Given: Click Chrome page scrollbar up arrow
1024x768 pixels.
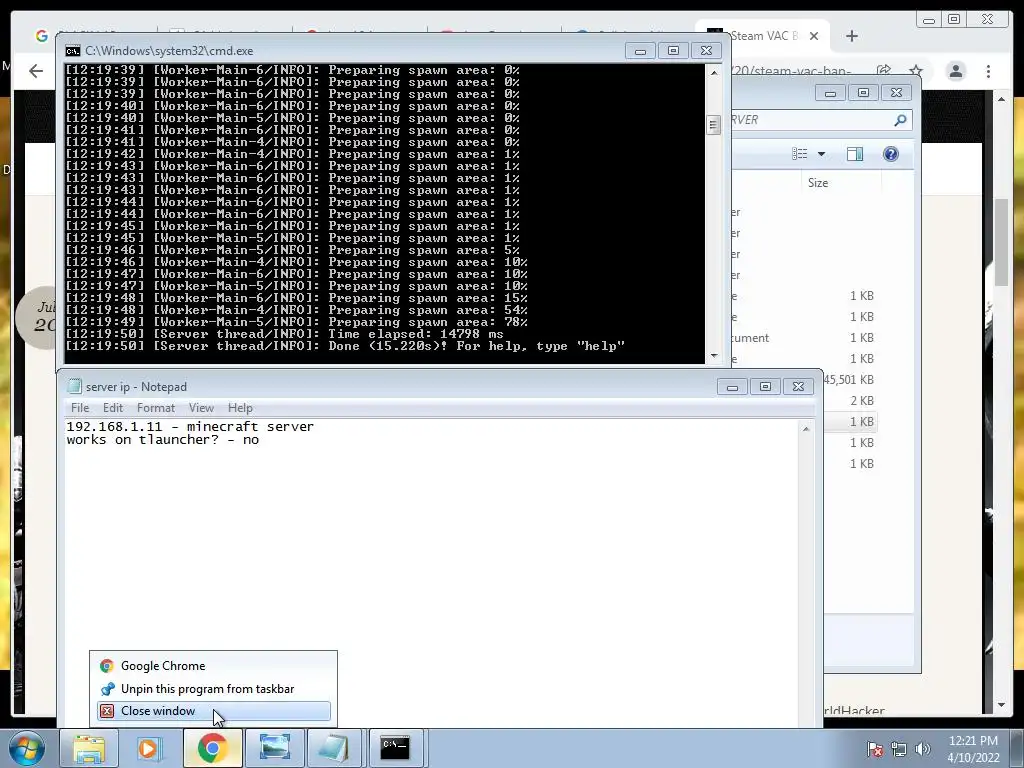Looking at the screenshot, I should point(1001,99).
